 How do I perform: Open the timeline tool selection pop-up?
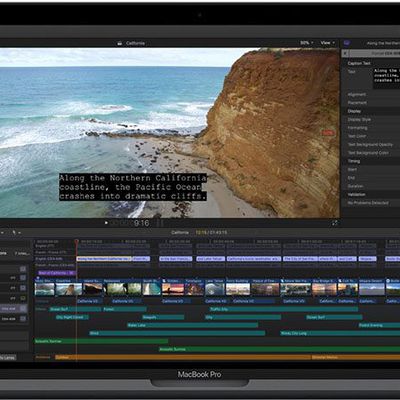point(16,232)
